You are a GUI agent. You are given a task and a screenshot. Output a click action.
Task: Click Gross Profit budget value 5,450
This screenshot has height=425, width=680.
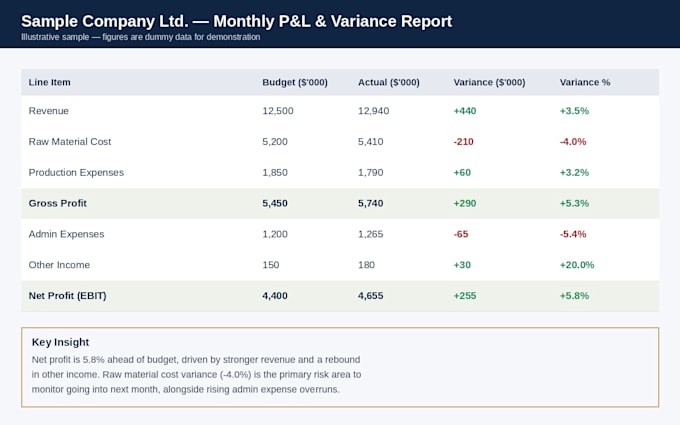click(x=275, y=203)
